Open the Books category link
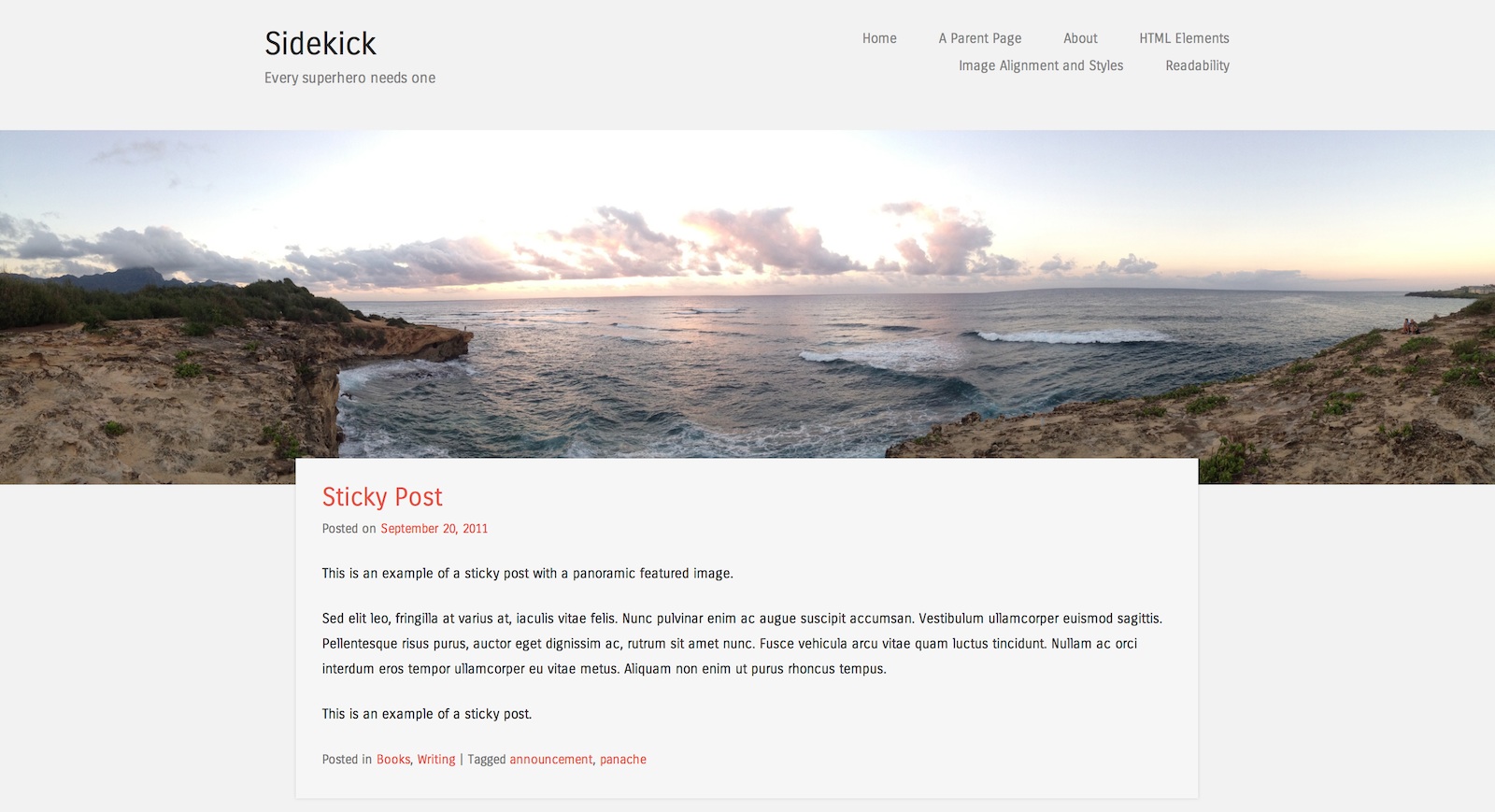Image resolution: width=1495 pixels, height=812 pixels. click(x=393, y=760)
